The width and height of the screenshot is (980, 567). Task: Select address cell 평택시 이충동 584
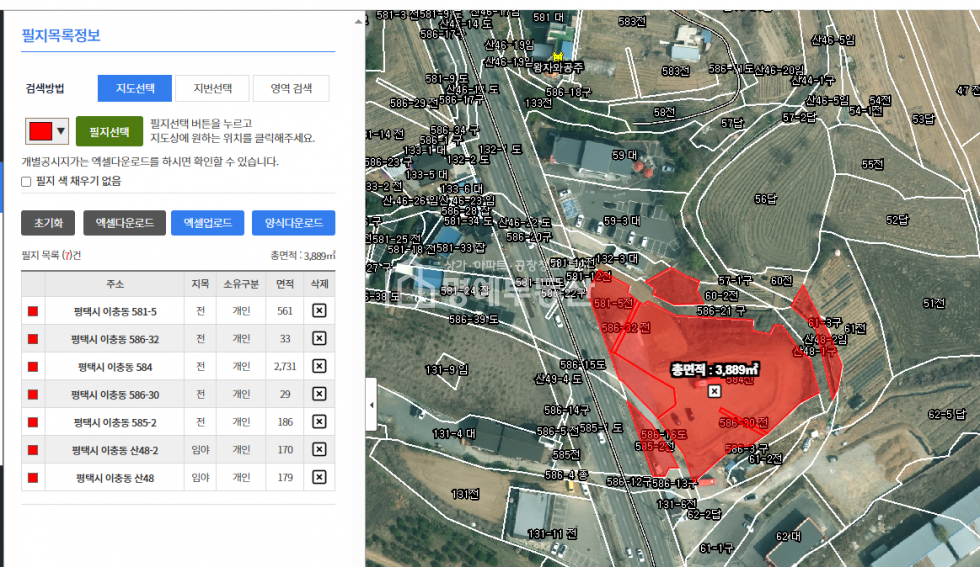[115, 367]
